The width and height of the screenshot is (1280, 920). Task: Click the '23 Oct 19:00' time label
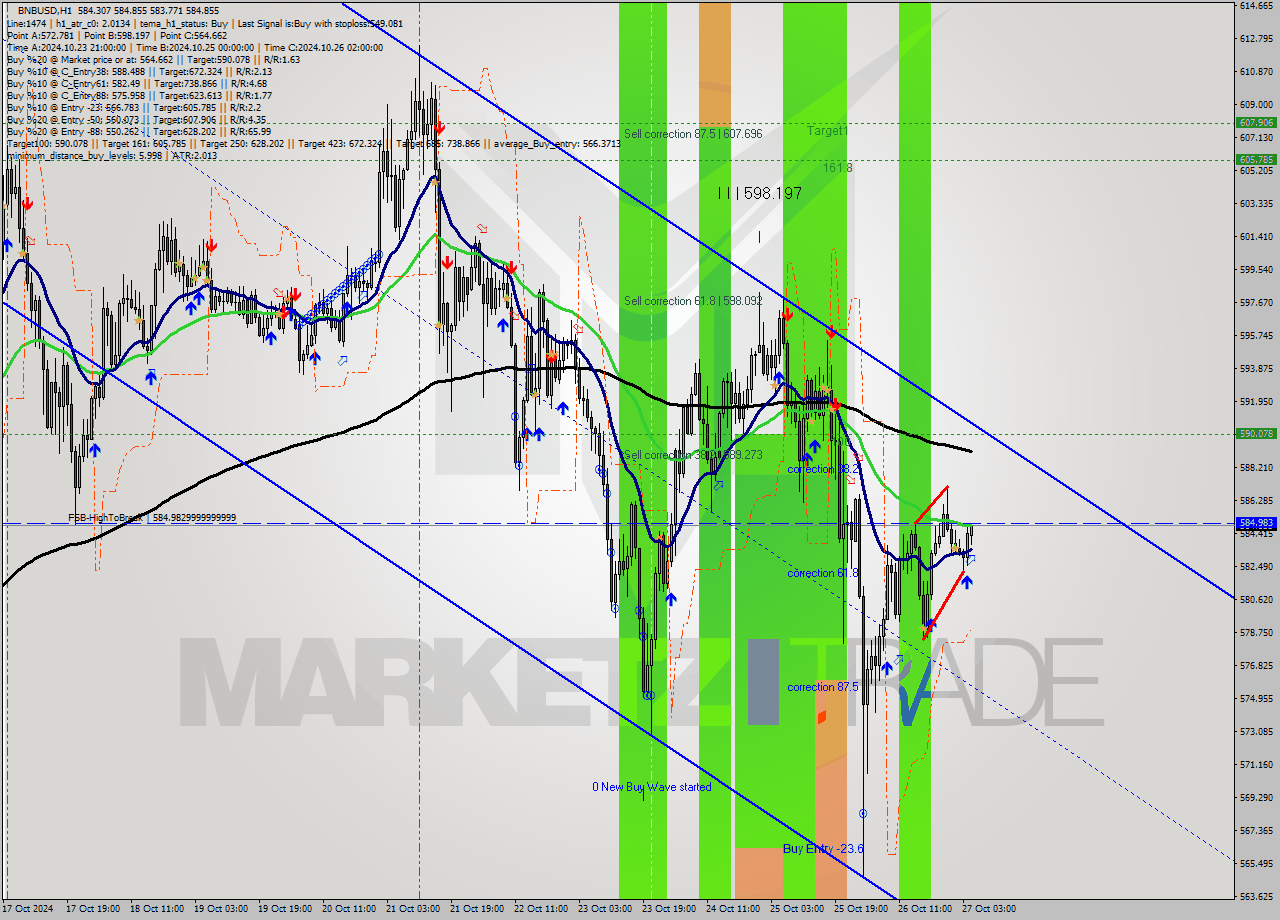coord(669,909)
